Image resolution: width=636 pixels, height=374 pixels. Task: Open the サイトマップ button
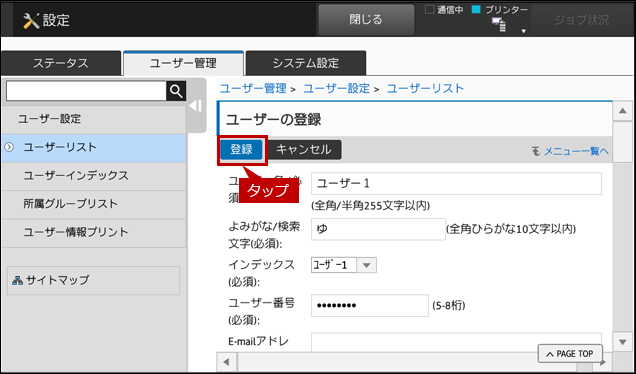coord(93,280)
